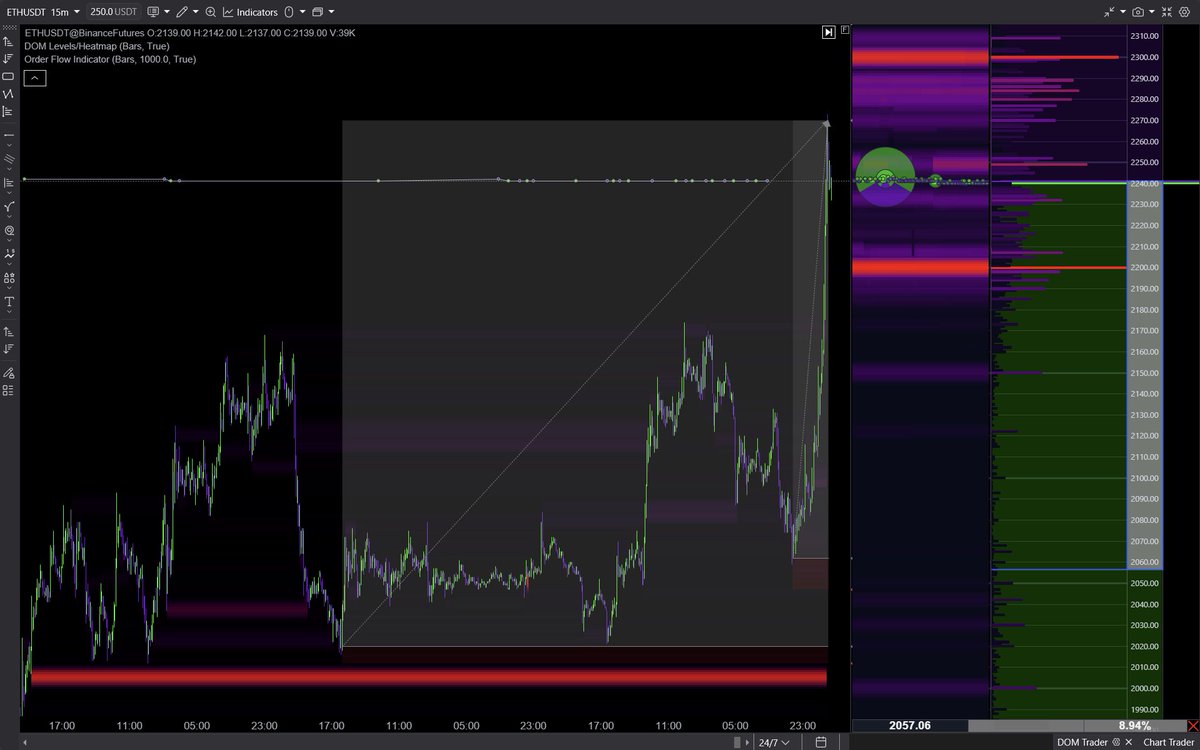1200x750 pixels.
Task: Click the window layout icon
Action: pyautogui.click(x=318, y=12)
